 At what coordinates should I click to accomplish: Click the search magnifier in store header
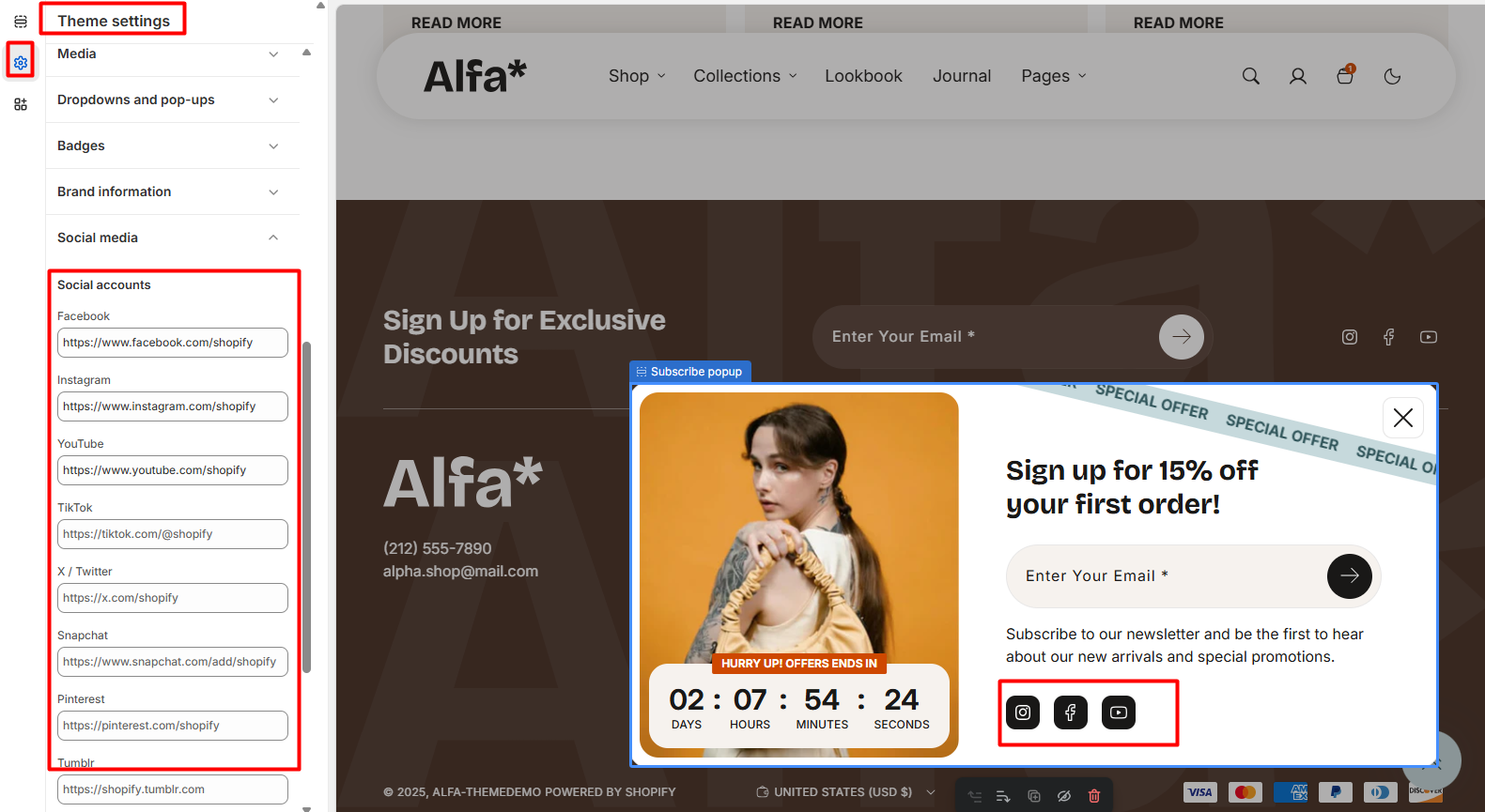click(1250, 76)
